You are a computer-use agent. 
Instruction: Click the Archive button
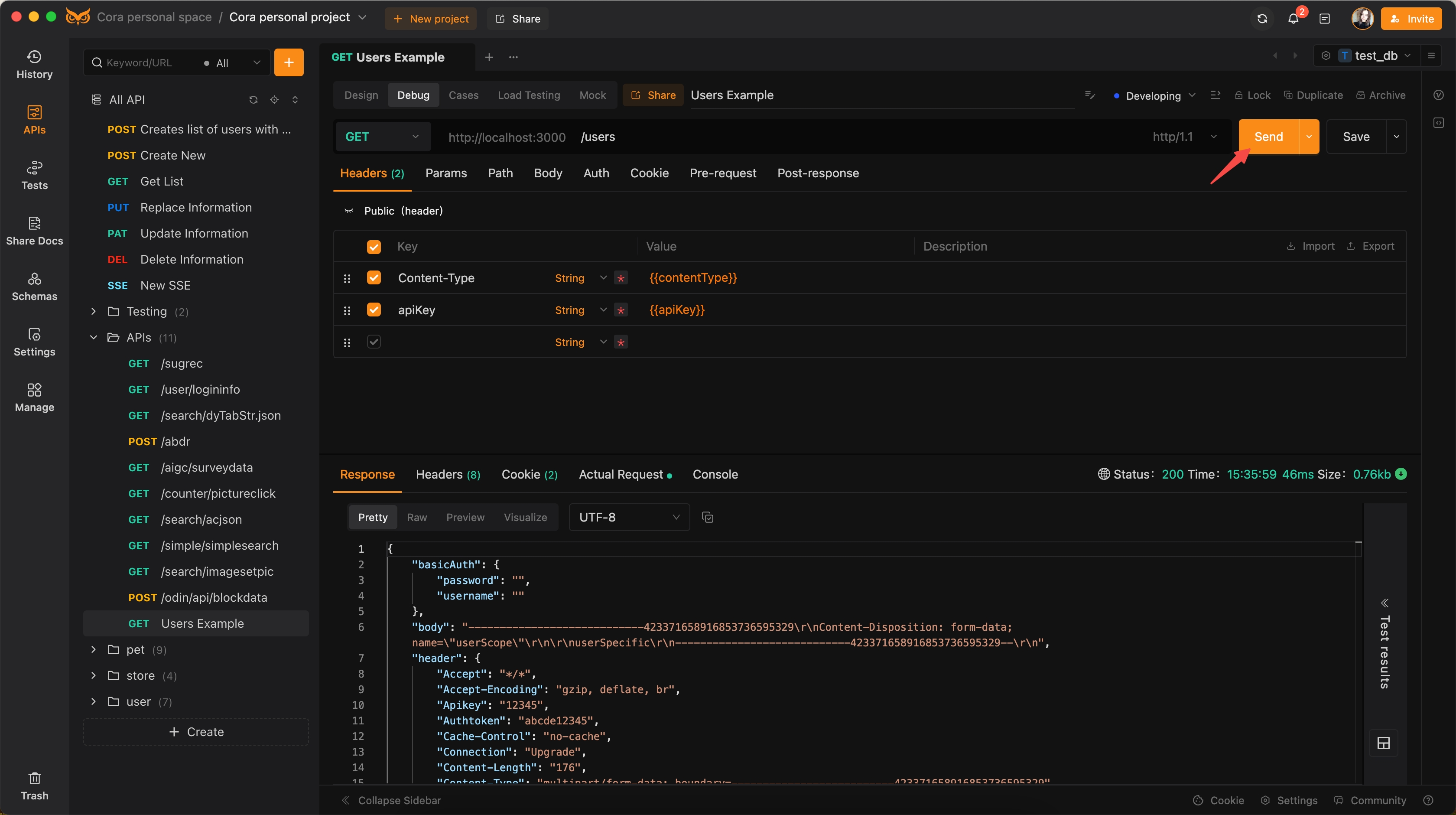coord(1381,95)
